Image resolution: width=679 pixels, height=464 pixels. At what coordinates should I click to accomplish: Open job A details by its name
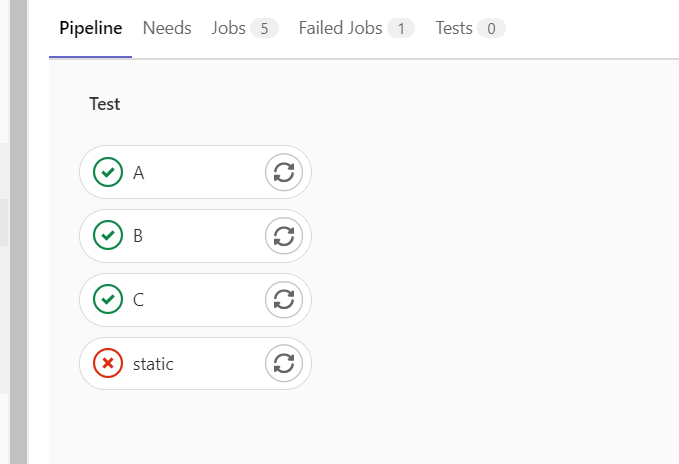click(x=139, y=173)
